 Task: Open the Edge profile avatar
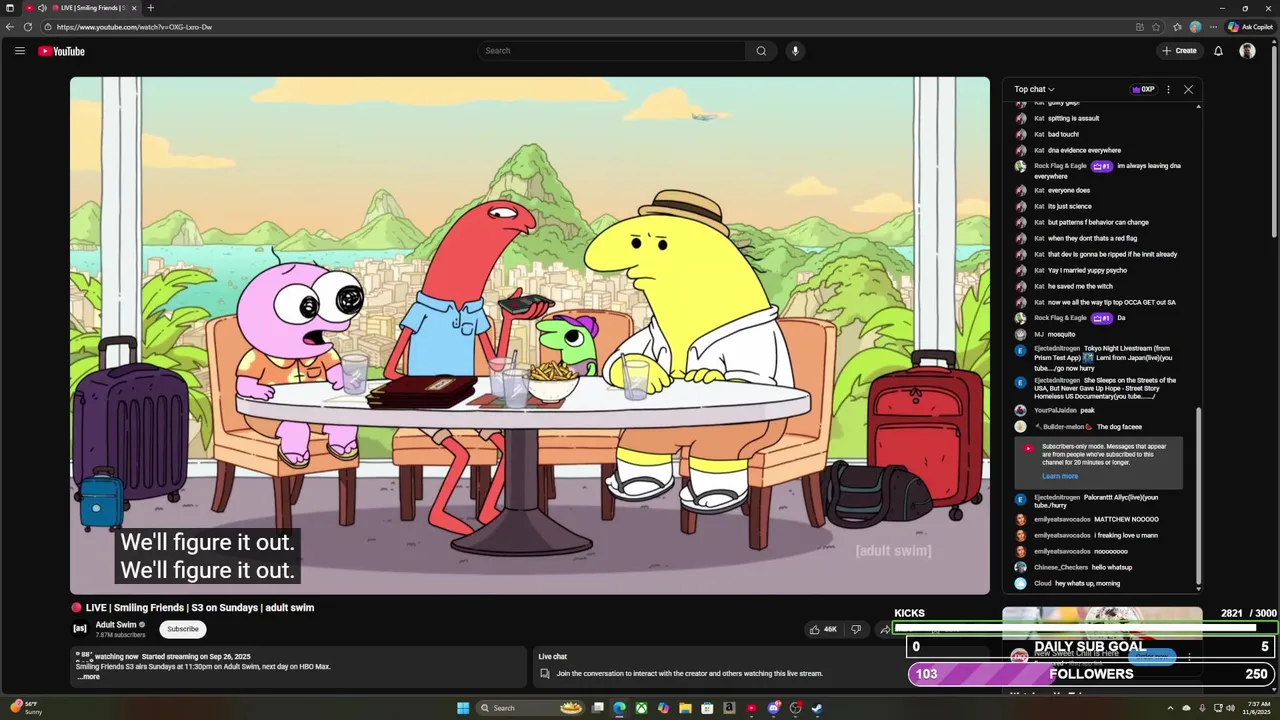(x=1195, y=27)
